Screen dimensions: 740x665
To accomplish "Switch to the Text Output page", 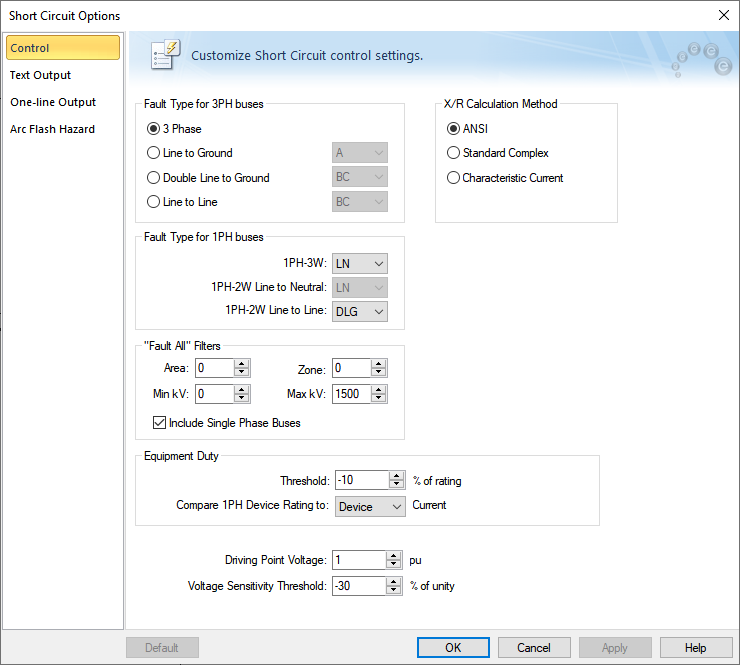I will pos(40,75).
